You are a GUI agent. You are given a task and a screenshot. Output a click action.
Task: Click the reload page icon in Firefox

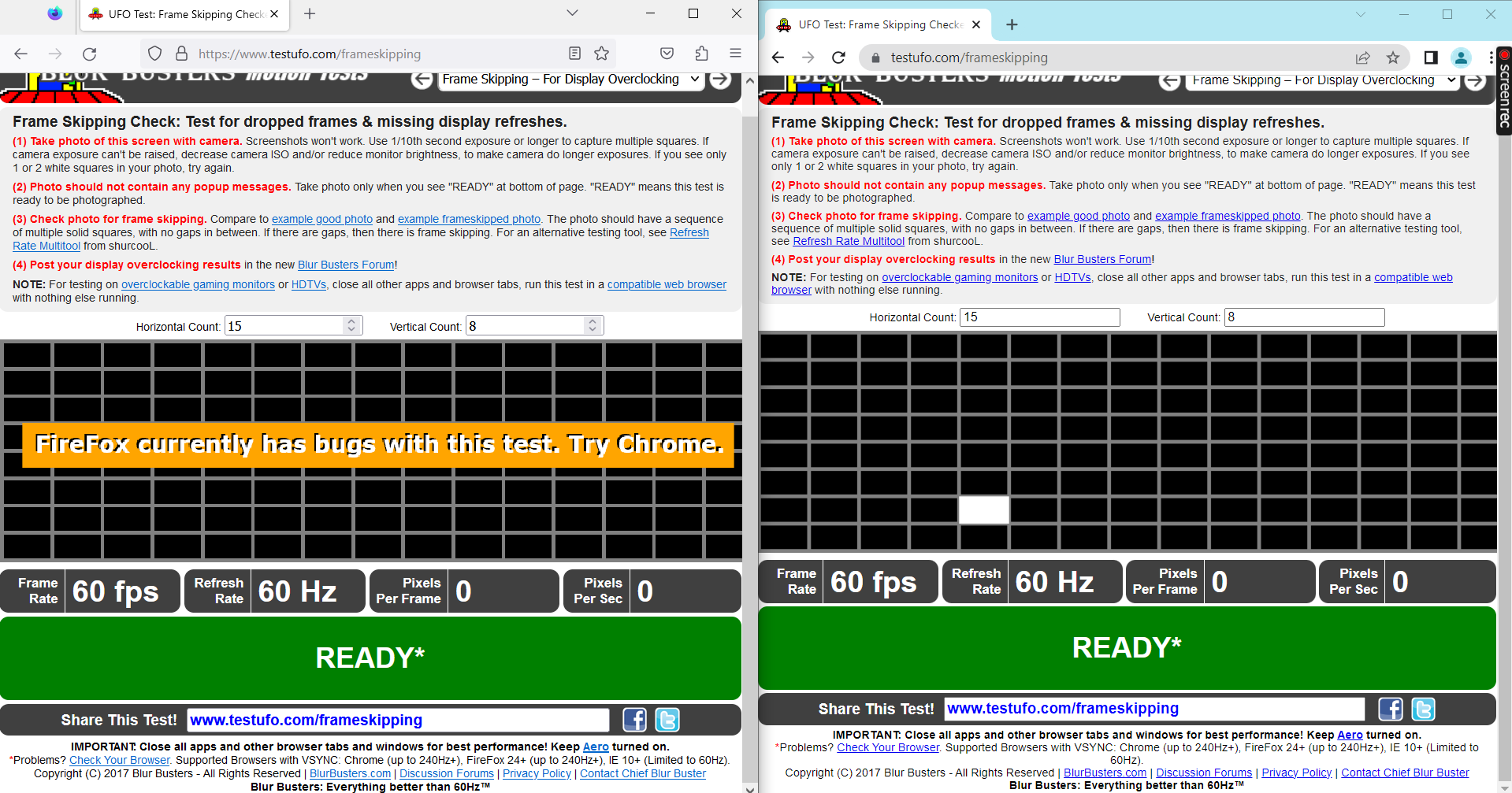click(x=89, y=54)
